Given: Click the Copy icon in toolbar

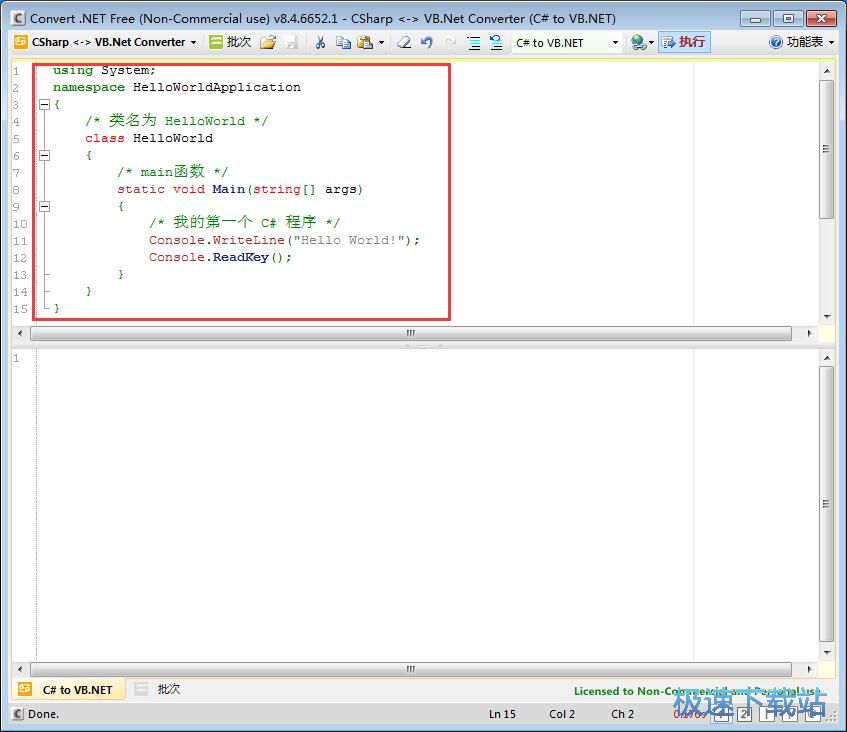Looking at the screenshot, I should pos(343,42).
